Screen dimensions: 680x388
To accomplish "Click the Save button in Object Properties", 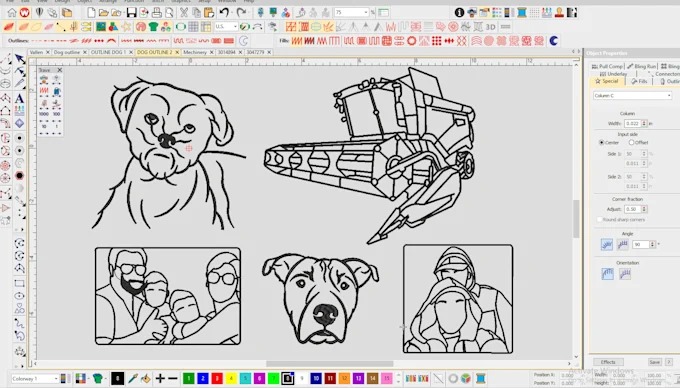I will tap(654, 362).
